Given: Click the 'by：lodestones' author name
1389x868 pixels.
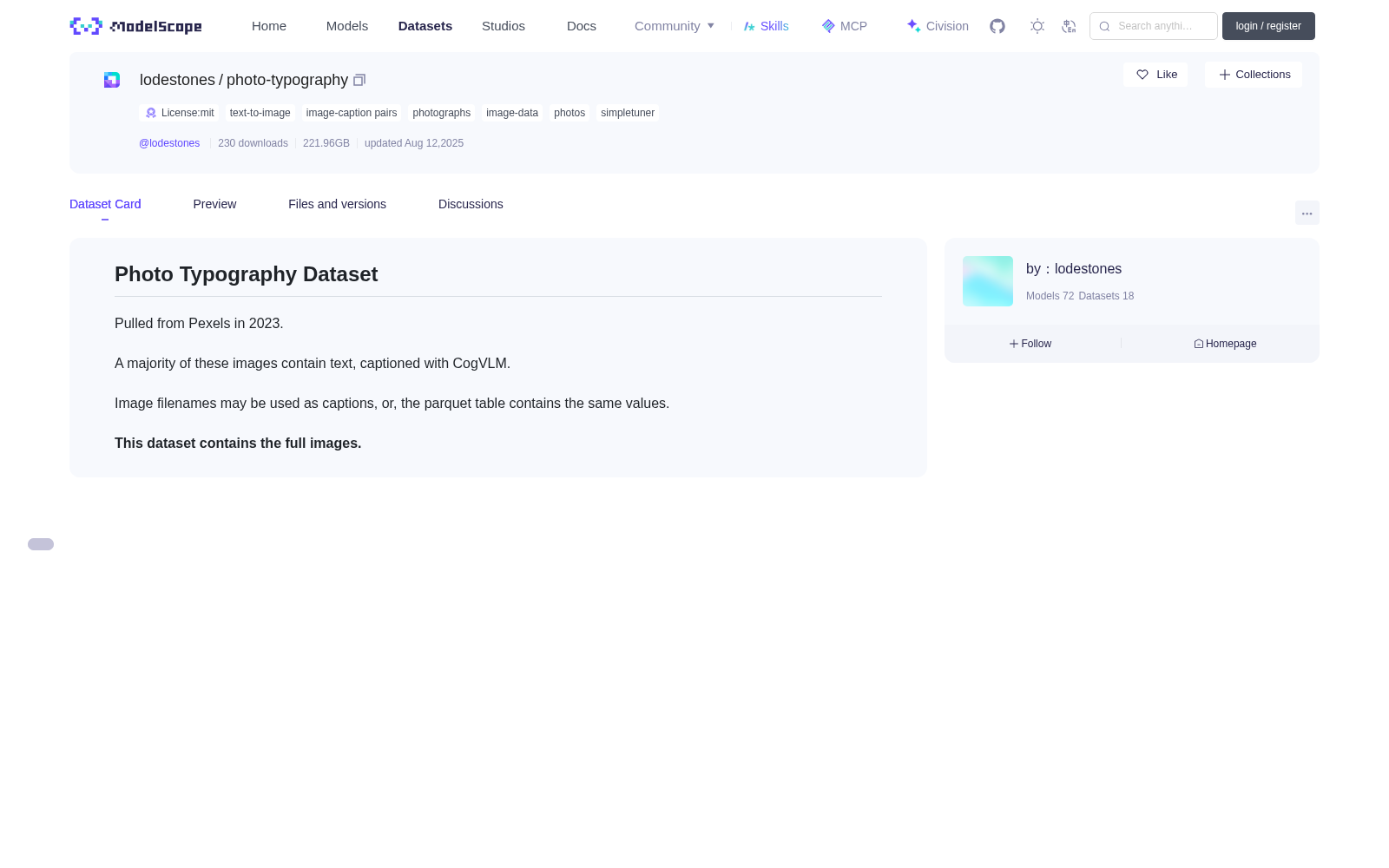Looking at the screenshot, I should tap(1074, 269).
